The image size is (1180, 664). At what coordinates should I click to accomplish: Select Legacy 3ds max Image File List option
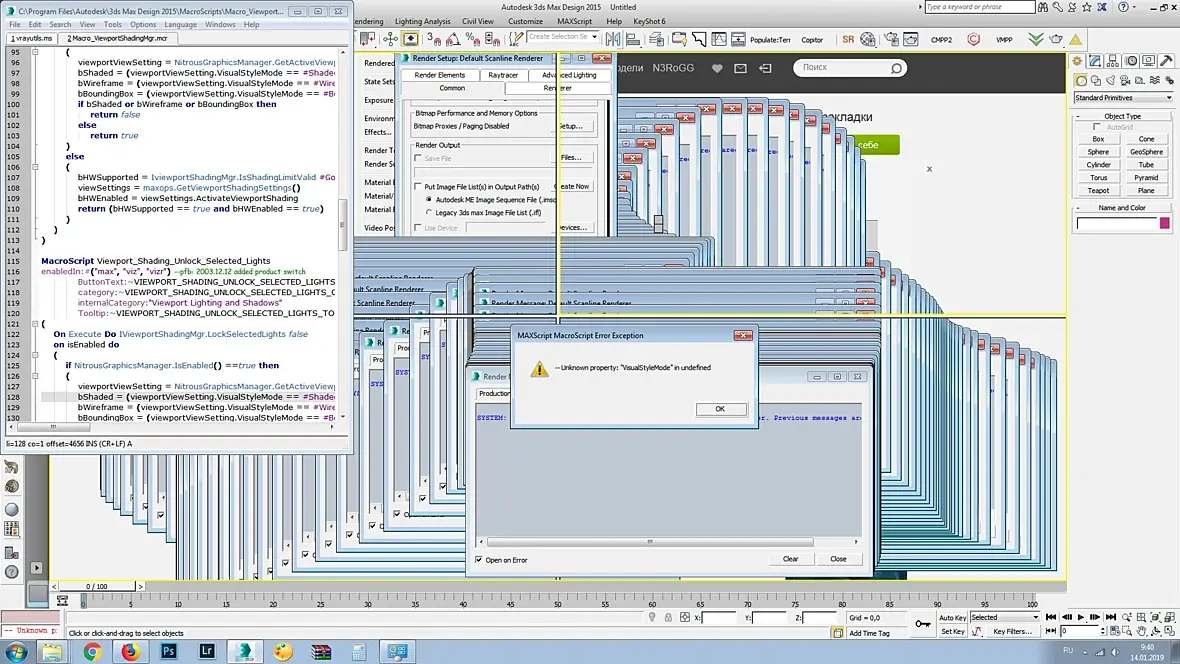pyautogui.click(x=429, y=213)
